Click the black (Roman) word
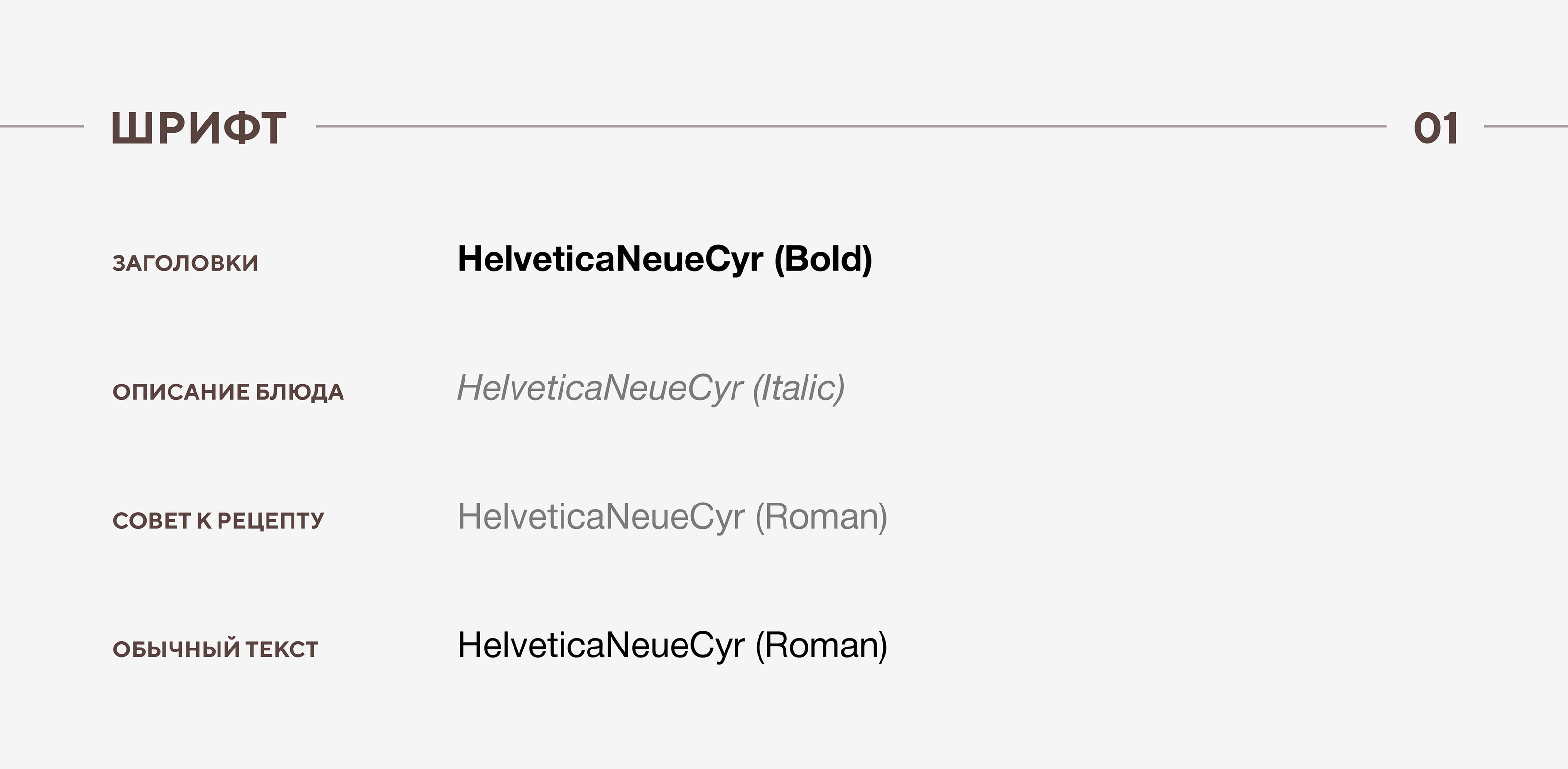1568x769 pixels. 821,646
